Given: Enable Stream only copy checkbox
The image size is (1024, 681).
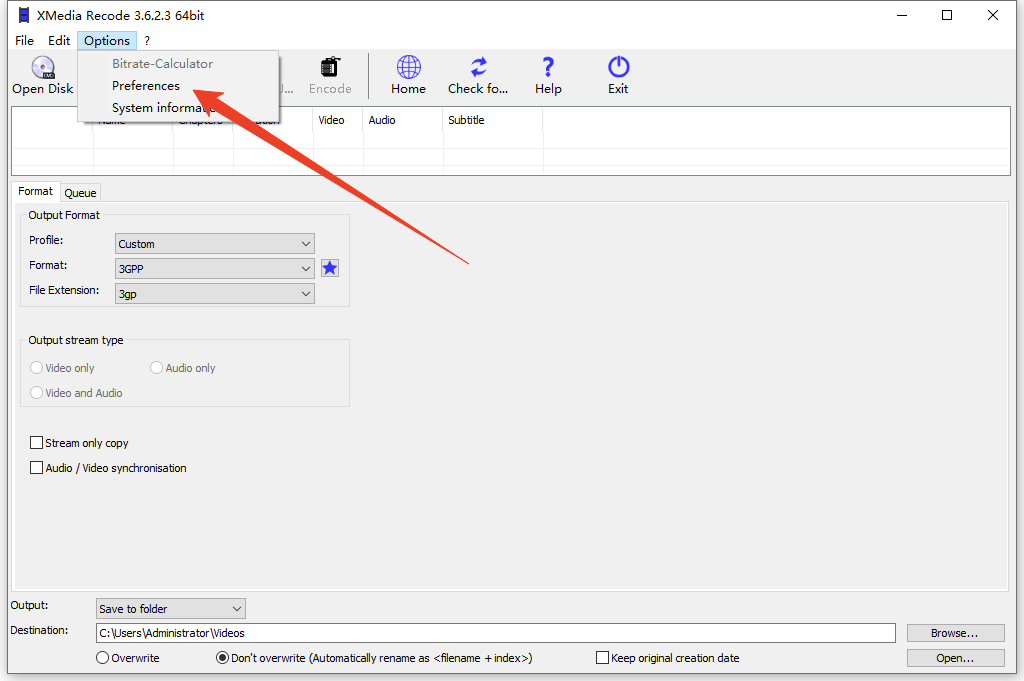Looking at the screenshot, I should pyautogui.click(x=37, y=443).
